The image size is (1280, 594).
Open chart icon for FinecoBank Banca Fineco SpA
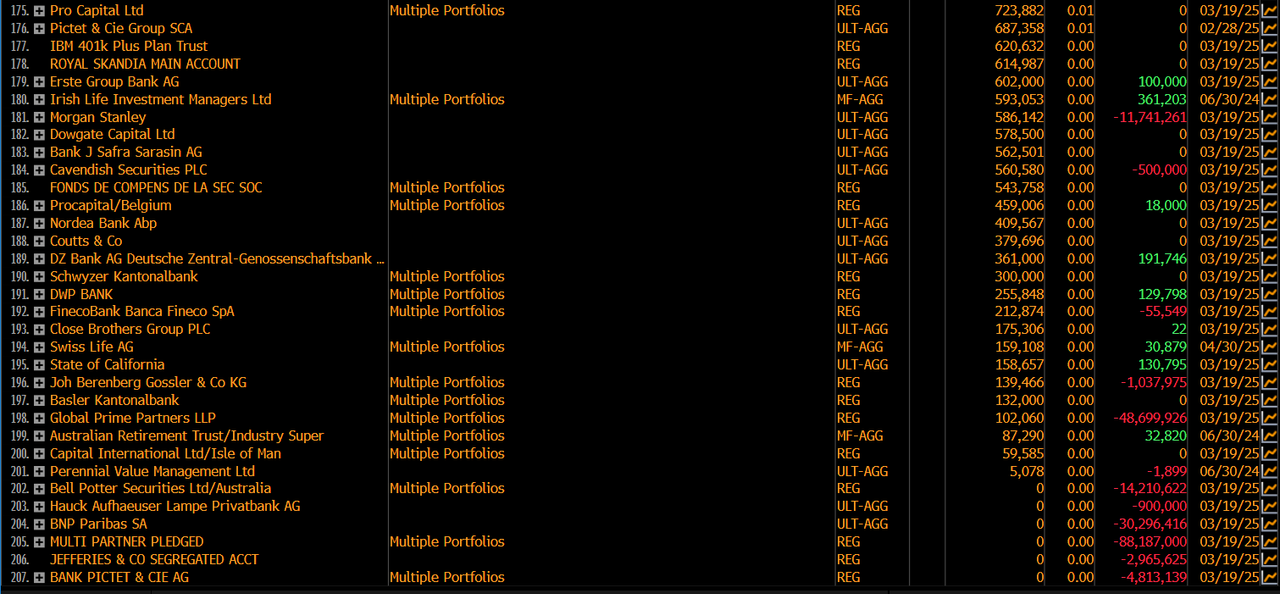pos(1270,312)
